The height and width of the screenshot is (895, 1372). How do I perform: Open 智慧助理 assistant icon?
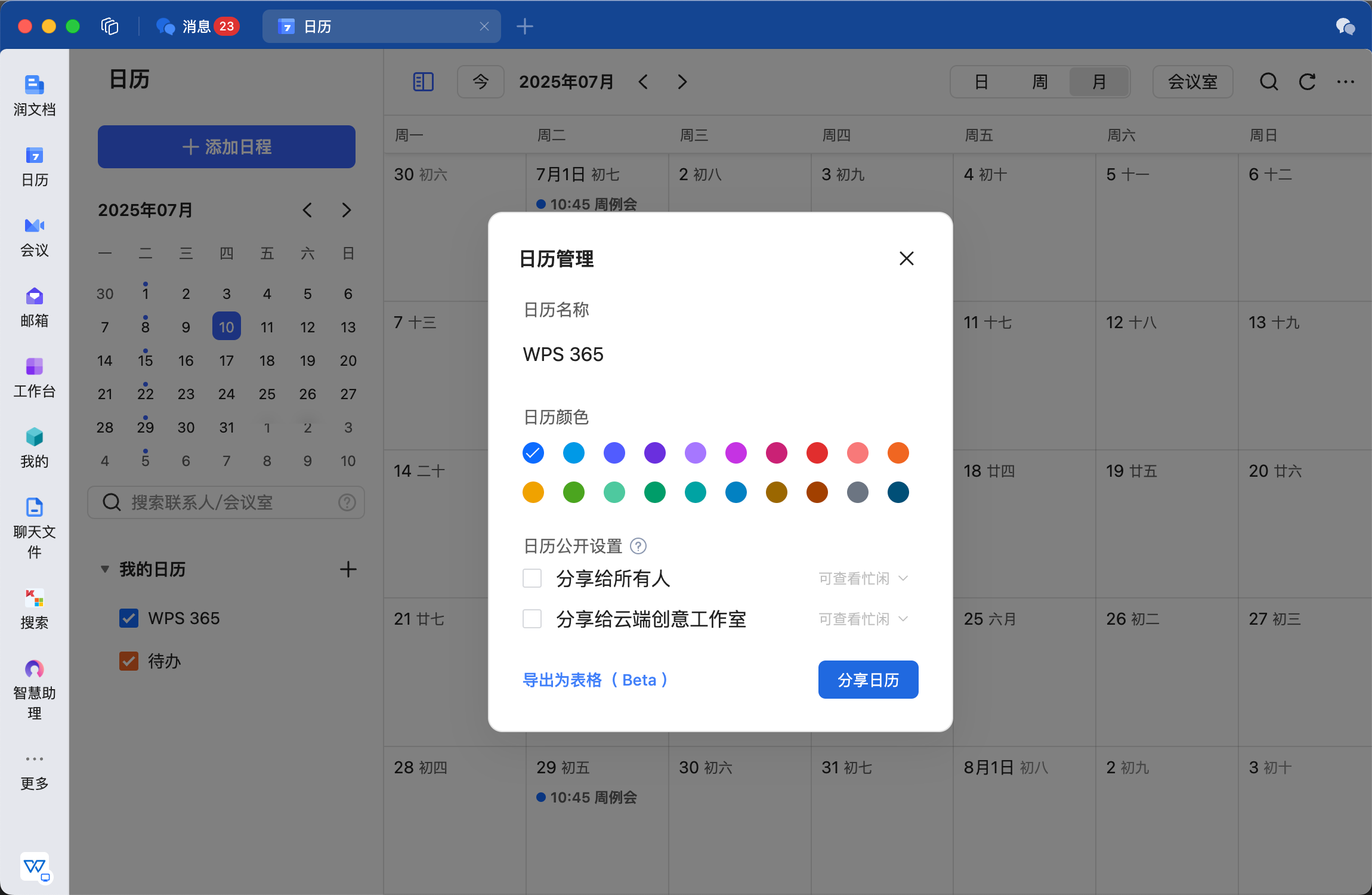tap(35, 689)
